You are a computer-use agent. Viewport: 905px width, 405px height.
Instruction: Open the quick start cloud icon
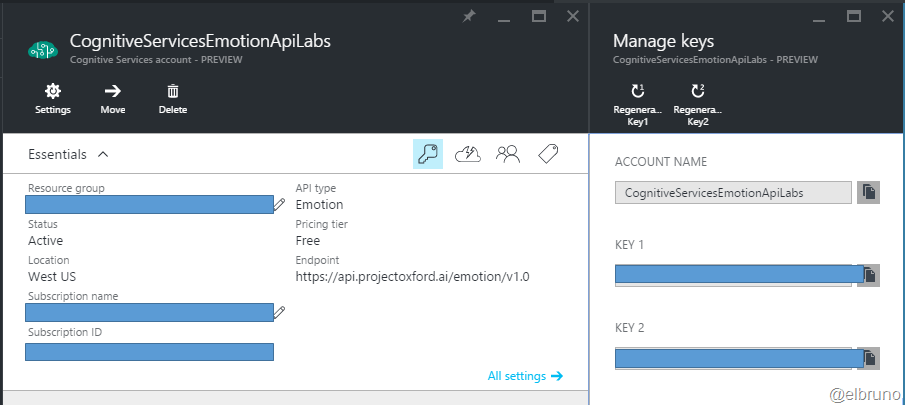point(468,154)
